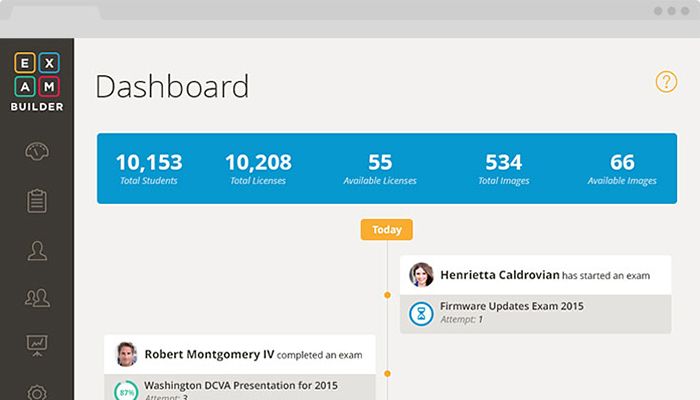
Task: Open the exams clipboard icon in sidebar
Action: (38, 200)
